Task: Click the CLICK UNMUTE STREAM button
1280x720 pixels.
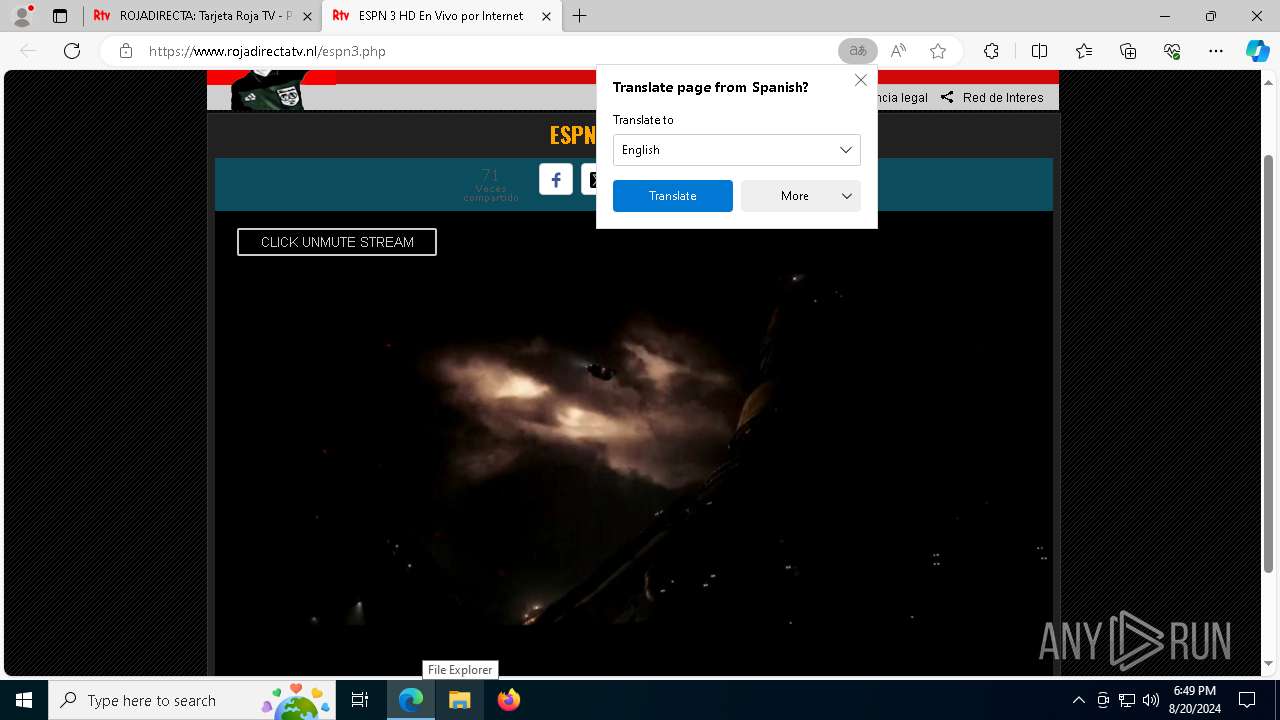Action: tap(337, 242)
